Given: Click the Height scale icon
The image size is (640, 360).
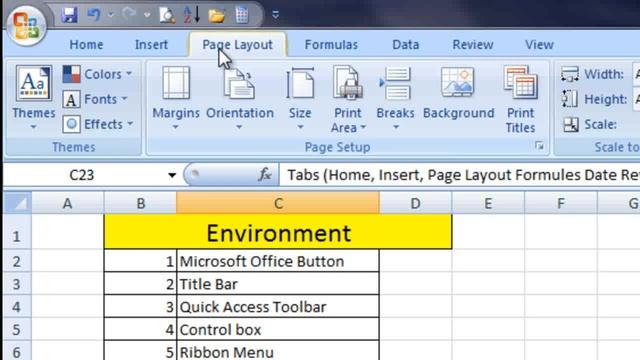Looking at the screenshot, I should click(x=569, y=99).
